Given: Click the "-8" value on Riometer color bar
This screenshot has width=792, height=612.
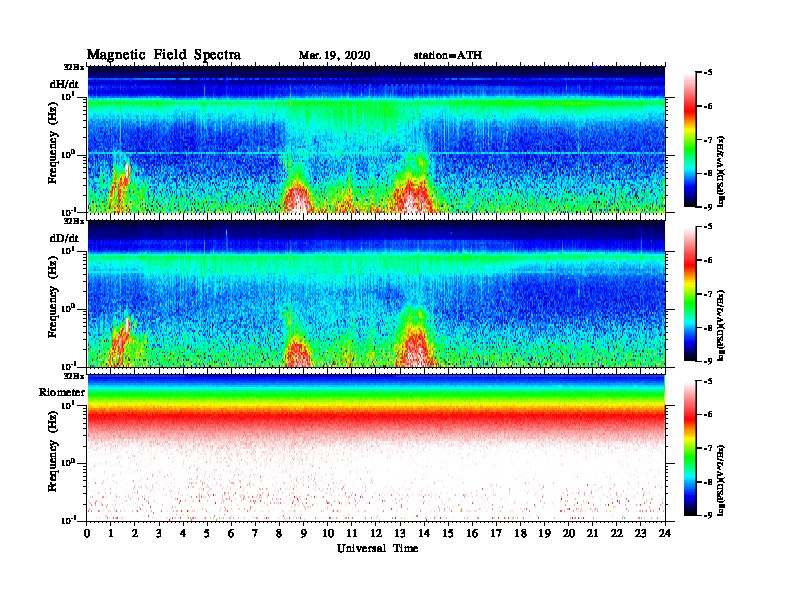Looking at the screenshot, I should [x=708, y=482].
